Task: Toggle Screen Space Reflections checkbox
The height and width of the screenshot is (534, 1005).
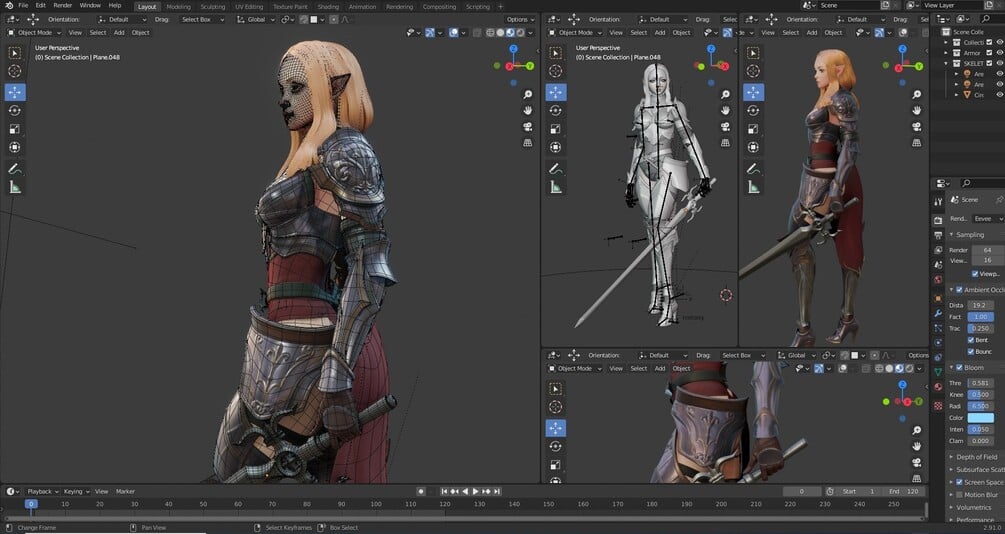Action: point(959,482)
